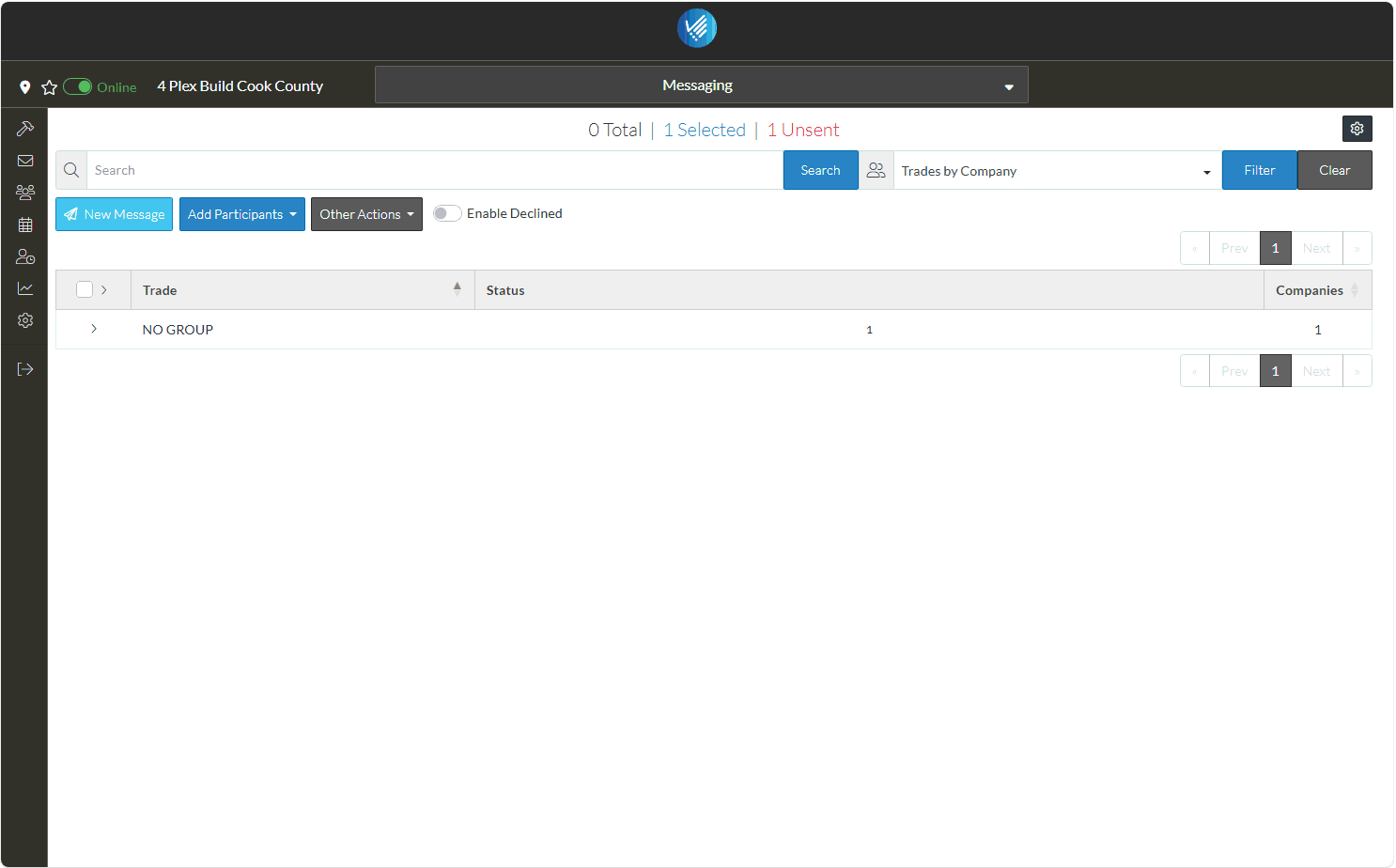Open the line chart reports icon
This screenshot has height=868, width=1396.
[x=25, y=288]
